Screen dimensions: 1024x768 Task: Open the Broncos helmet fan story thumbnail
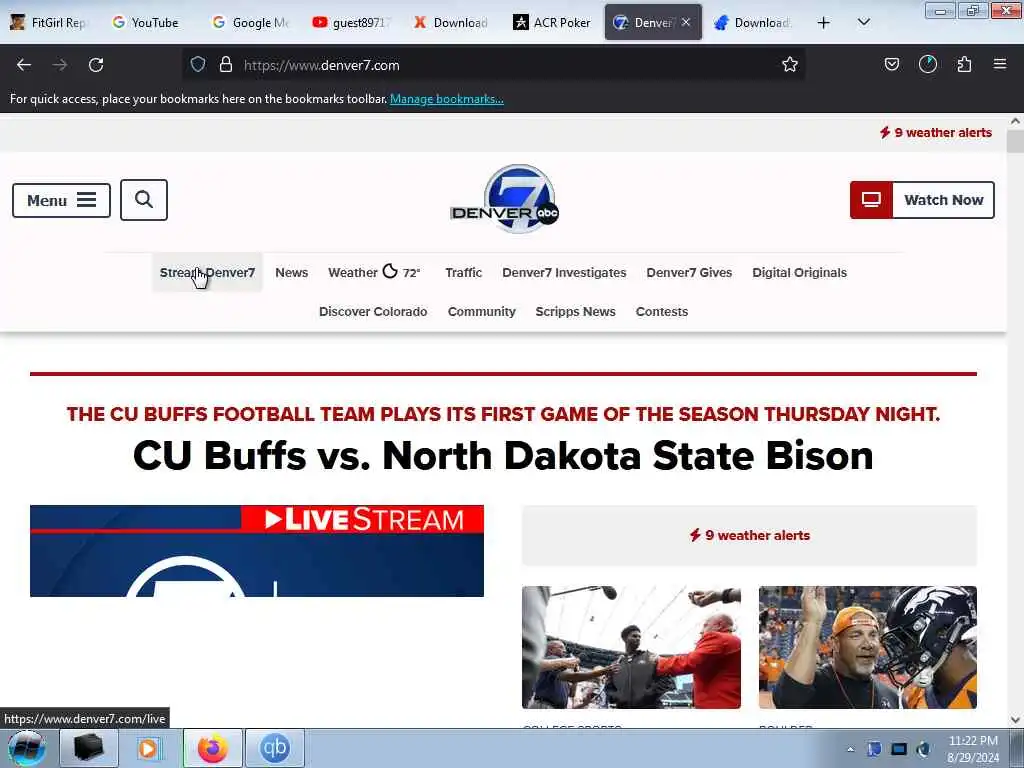pos(867,647)
